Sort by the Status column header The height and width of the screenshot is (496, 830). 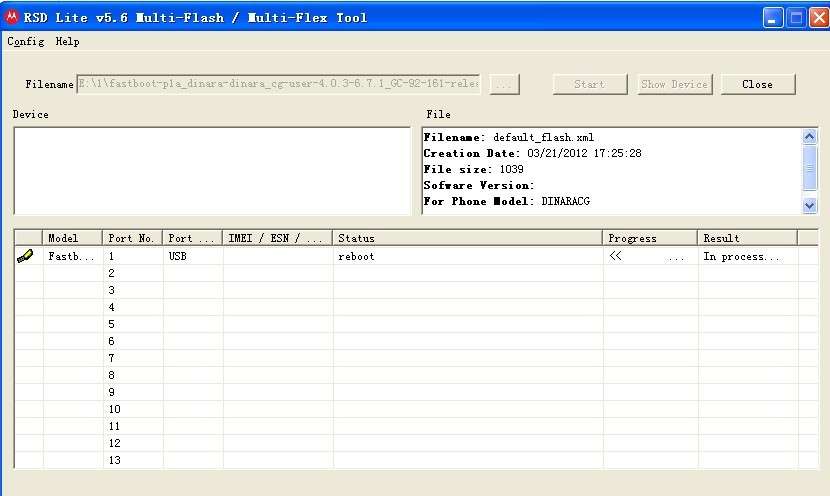coord(467,238)
